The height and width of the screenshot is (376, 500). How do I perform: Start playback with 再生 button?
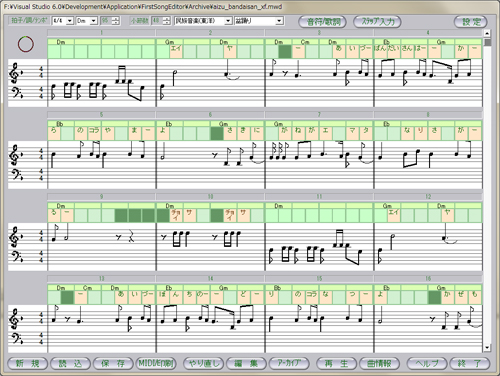337,363
